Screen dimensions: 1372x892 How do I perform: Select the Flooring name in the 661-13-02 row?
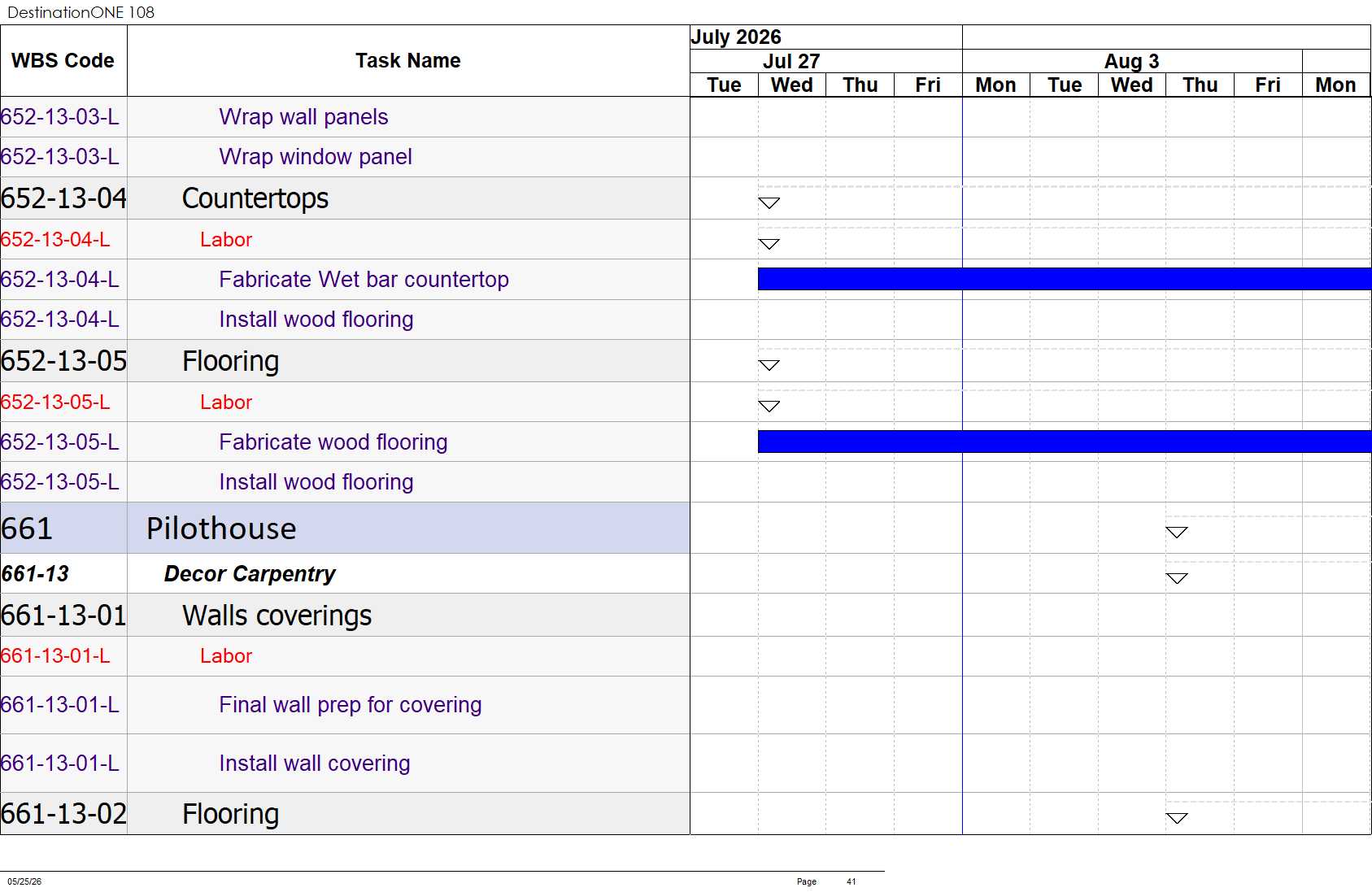tap(231, 814)
